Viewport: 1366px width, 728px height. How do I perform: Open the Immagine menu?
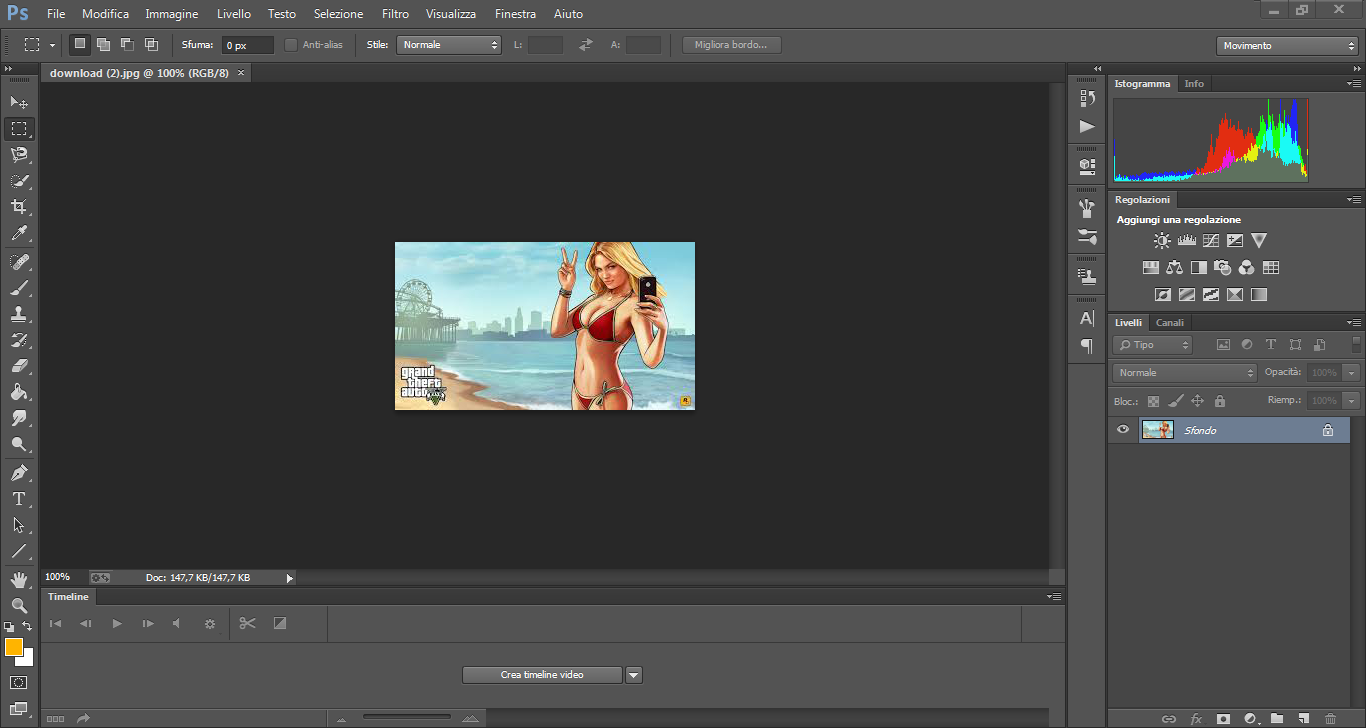click(x=172, y=14)
